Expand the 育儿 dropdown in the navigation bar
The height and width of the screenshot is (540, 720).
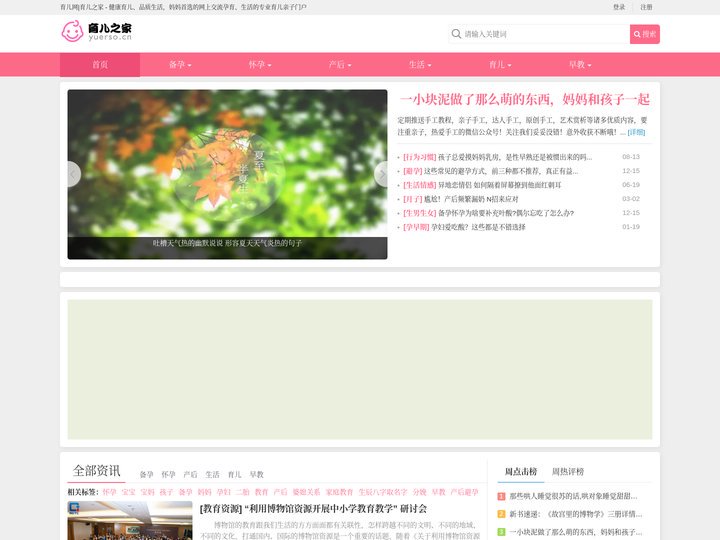[500, 65]
